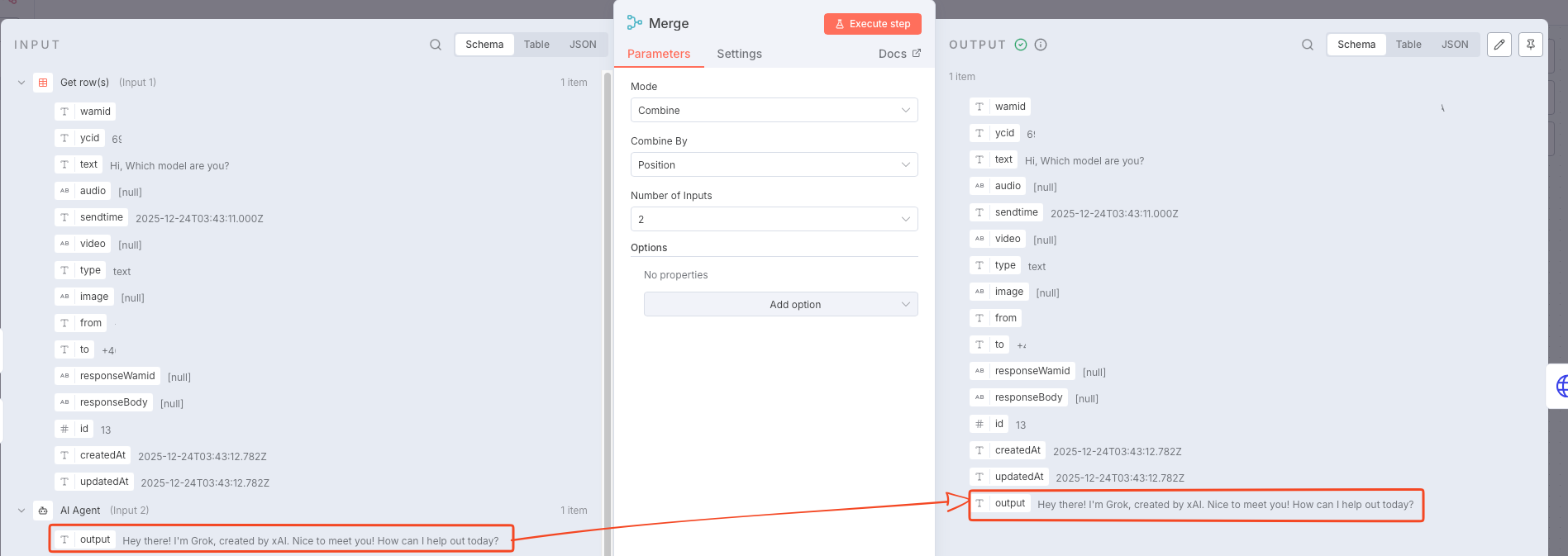Select the Parameters tab
Screen dimensions: 1568x556
(659, 54)
